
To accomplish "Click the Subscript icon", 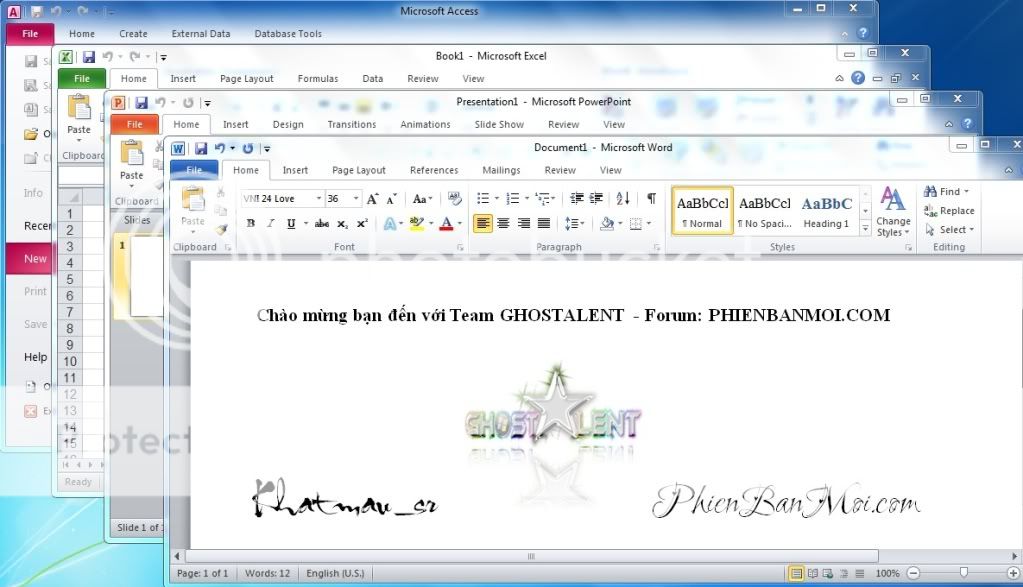I will [x=343, y=224].
